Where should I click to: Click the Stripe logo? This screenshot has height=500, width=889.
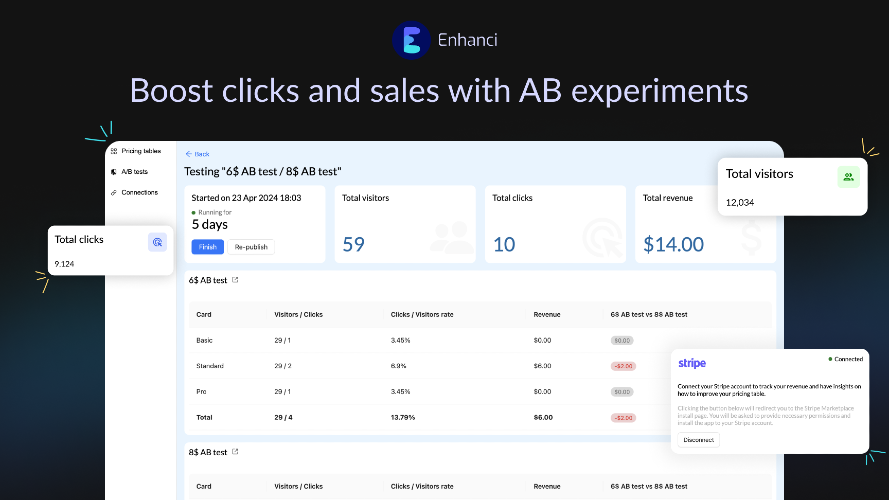coord(692,363)
